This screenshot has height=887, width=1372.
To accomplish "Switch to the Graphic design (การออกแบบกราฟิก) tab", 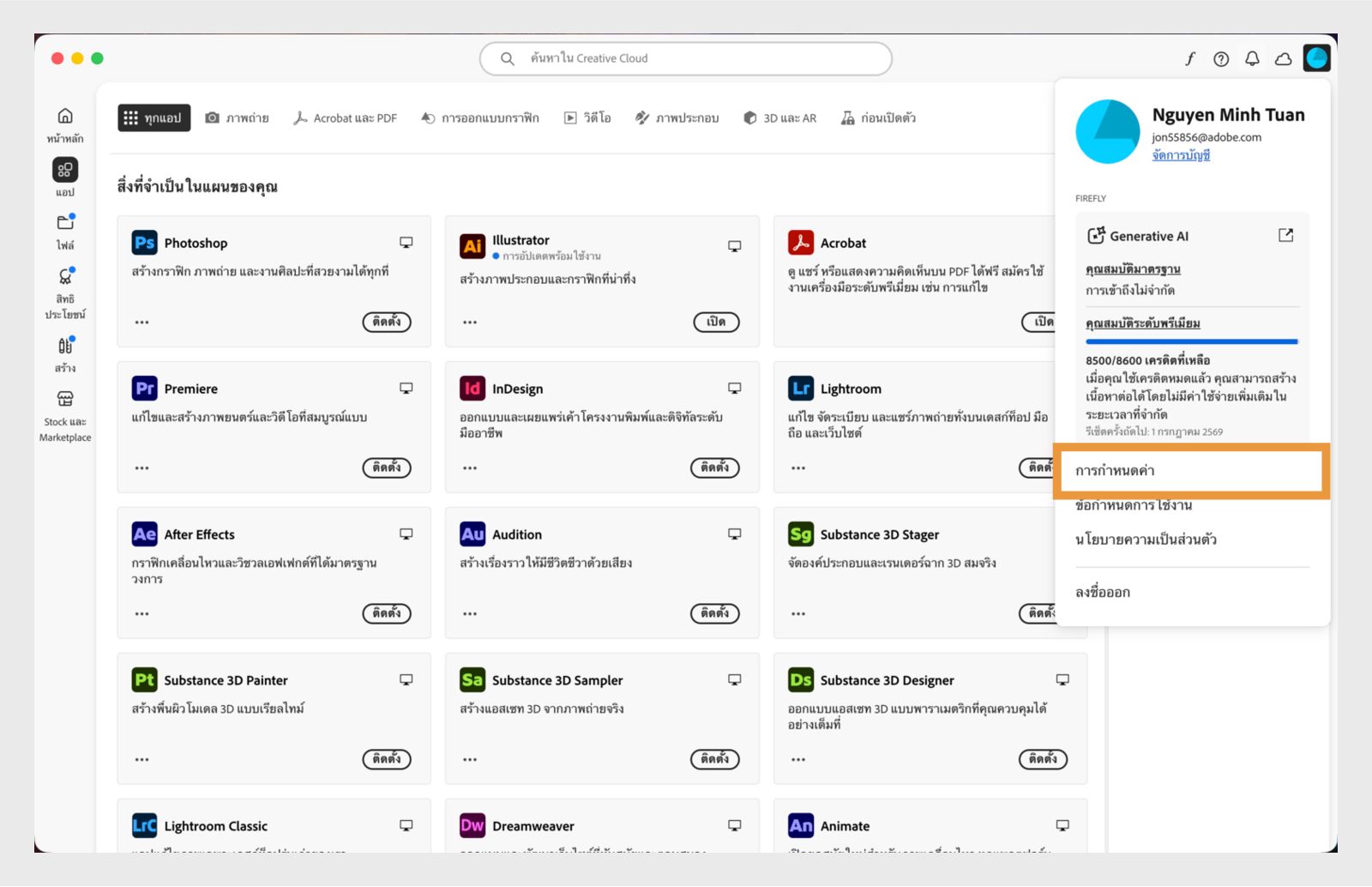I will (479, 118).
